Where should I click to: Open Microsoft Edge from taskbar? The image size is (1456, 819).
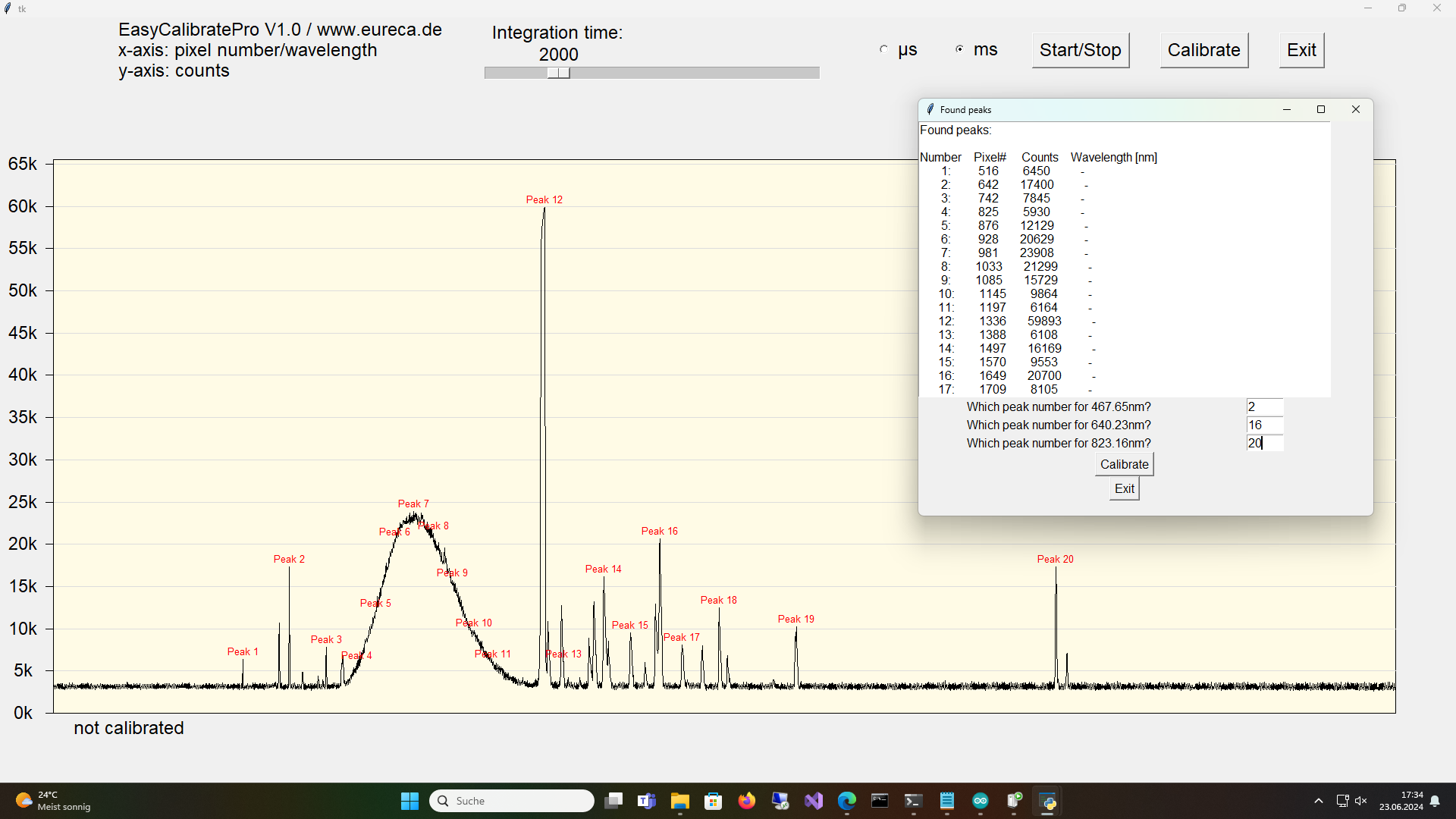tap(847, 801)
